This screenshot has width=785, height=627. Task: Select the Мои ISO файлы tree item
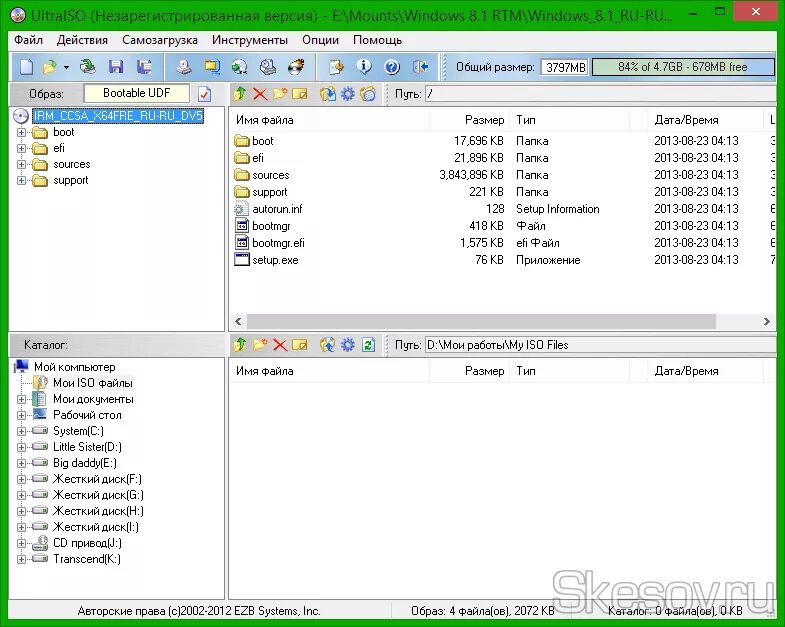(93, 383)
